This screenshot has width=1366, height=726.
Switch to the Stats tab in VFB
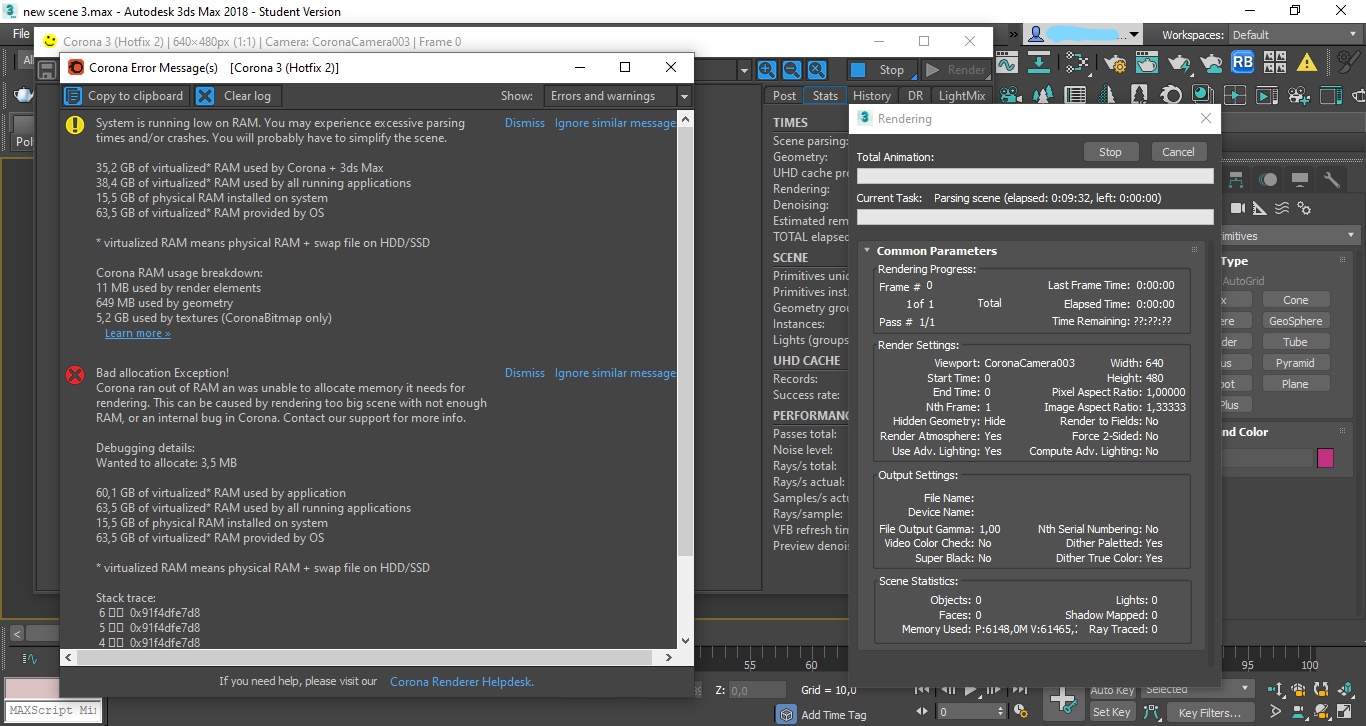point(825,96)
